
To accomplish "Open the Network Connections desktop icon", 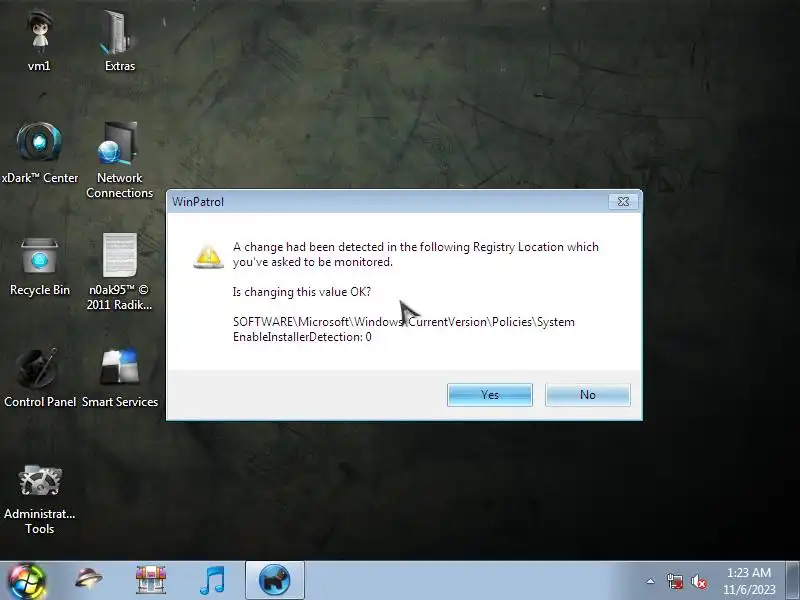I will (x=119, y=158).
